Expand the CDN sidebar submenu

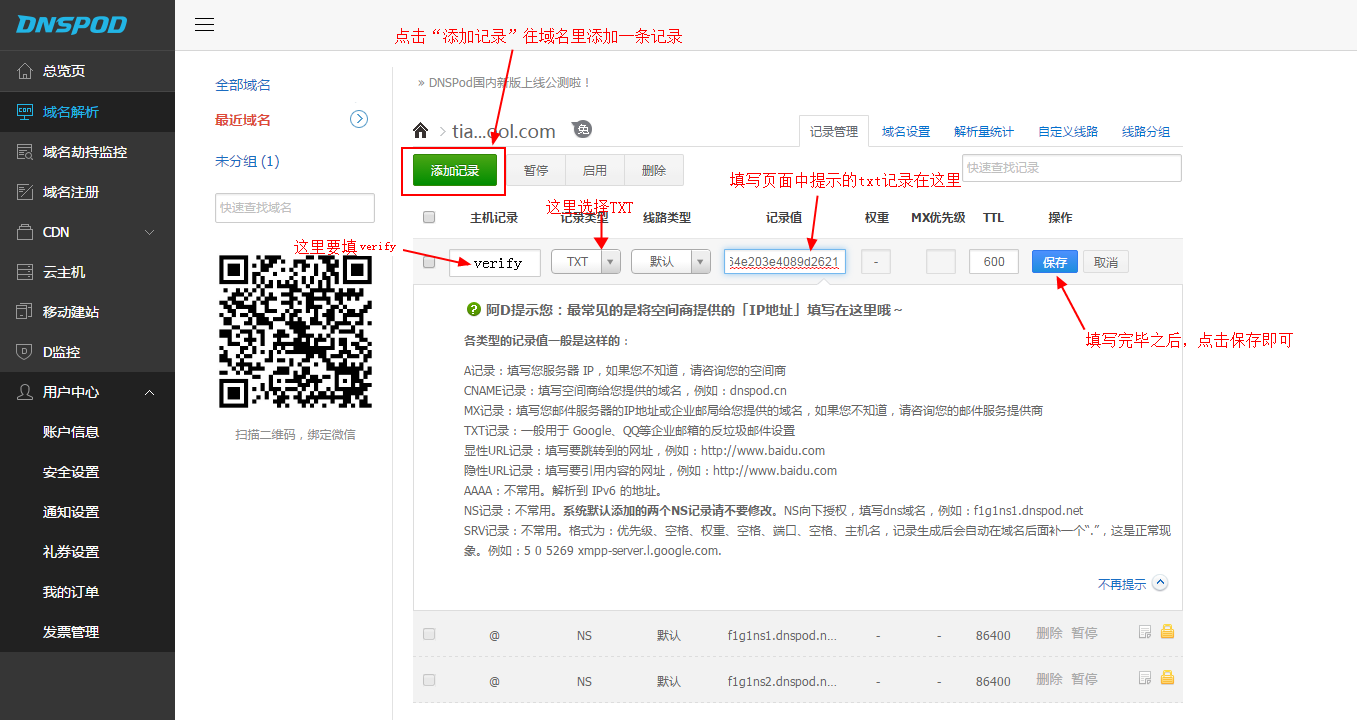coord(150,232)
